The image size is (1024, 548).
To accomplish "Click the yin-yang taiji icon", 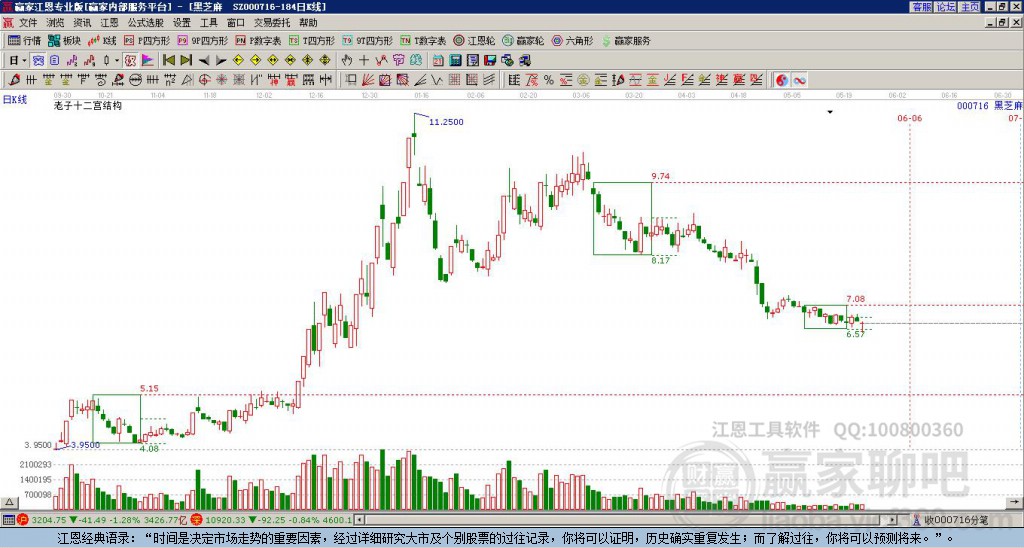I will pos(782,80).
